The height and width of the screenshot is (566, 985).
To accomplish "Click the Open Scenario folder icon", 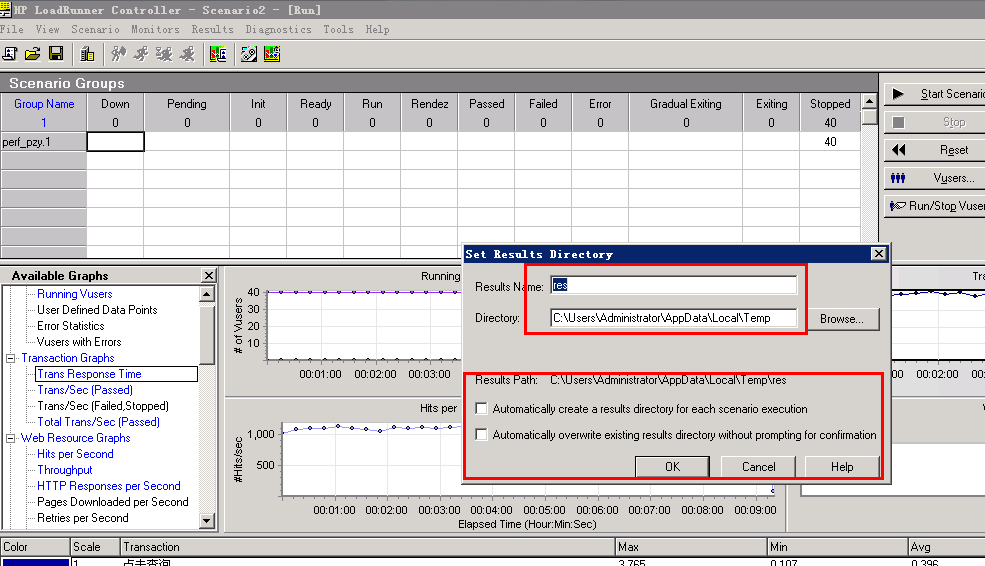I will (x=33, y=55).
